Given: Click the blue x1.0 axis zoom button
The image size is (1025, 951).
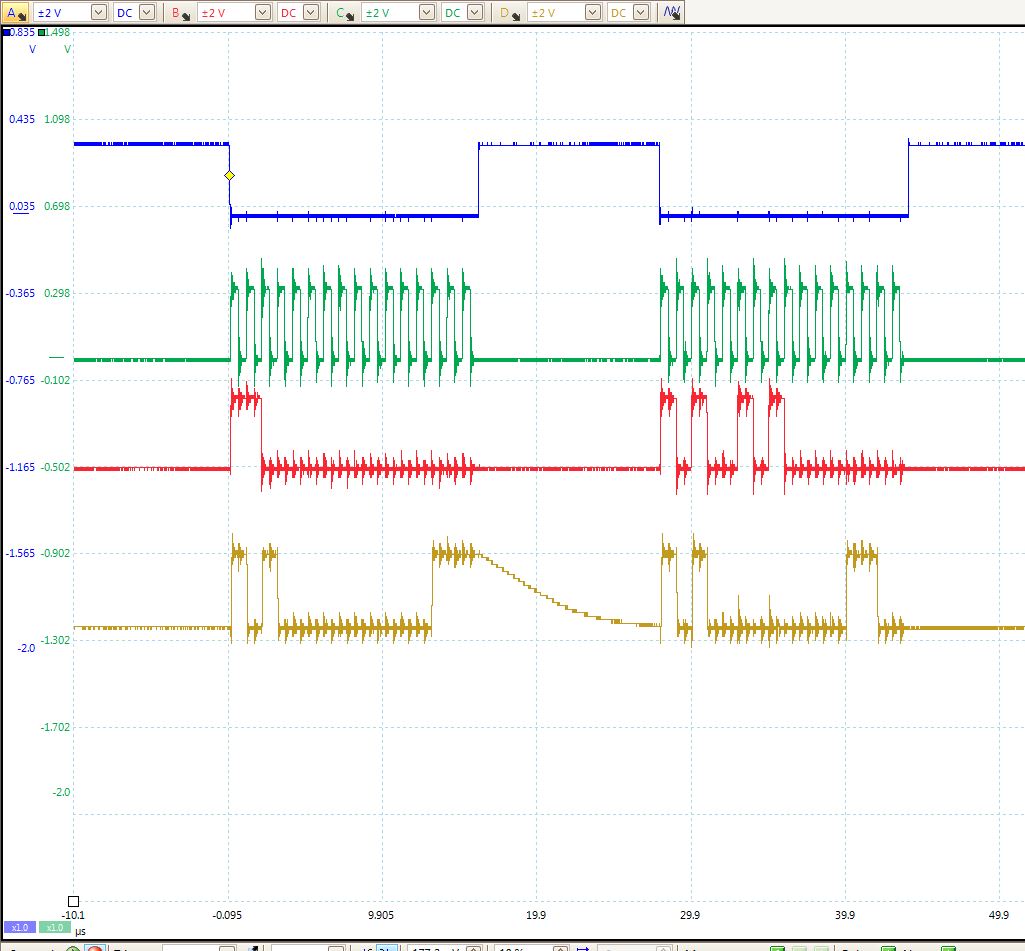Looking at the screenshot, I should click(20, 927).
